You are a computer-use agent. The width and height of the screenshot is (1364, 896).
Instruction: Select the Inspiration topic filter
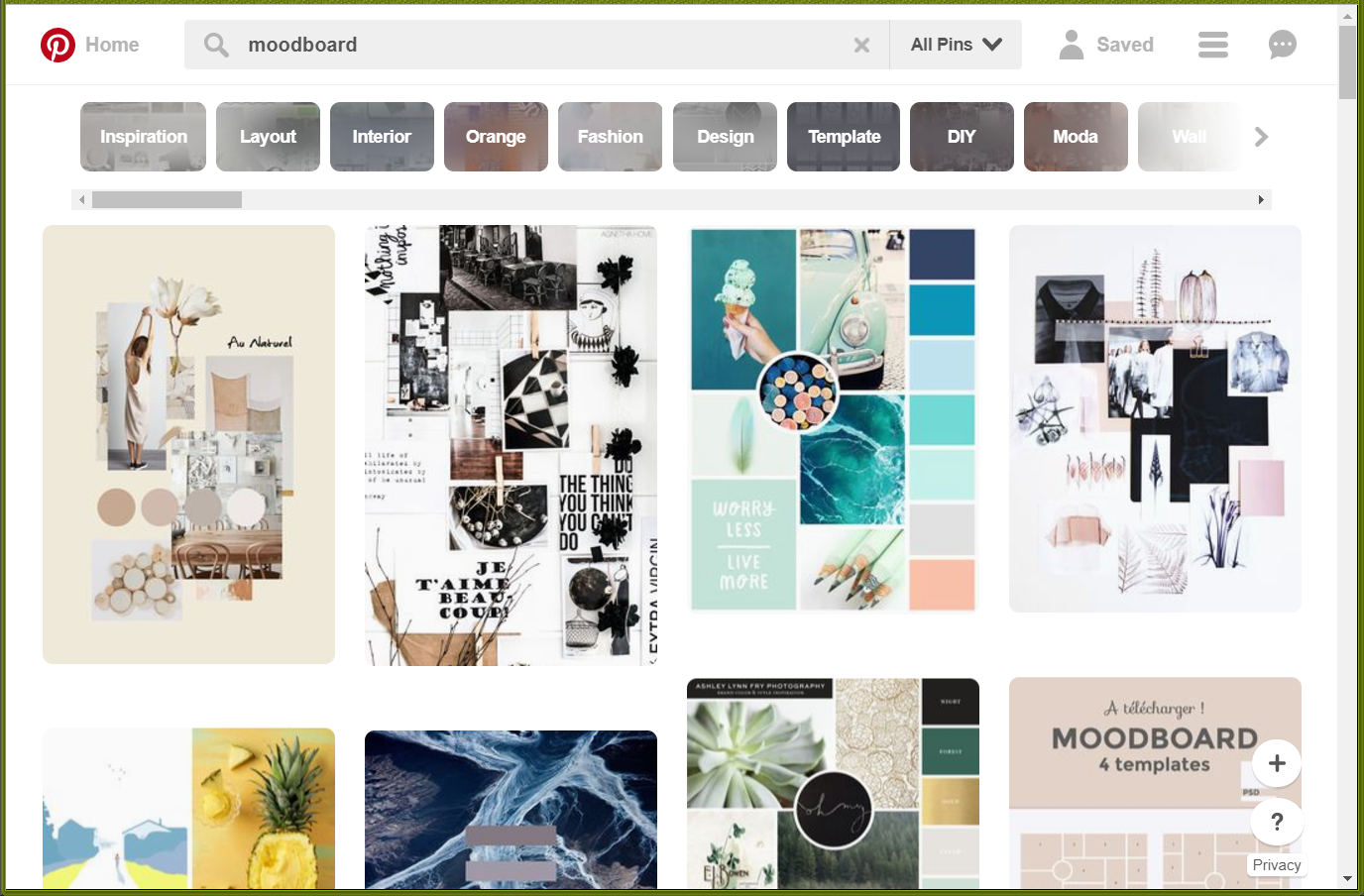pos(143,137)
